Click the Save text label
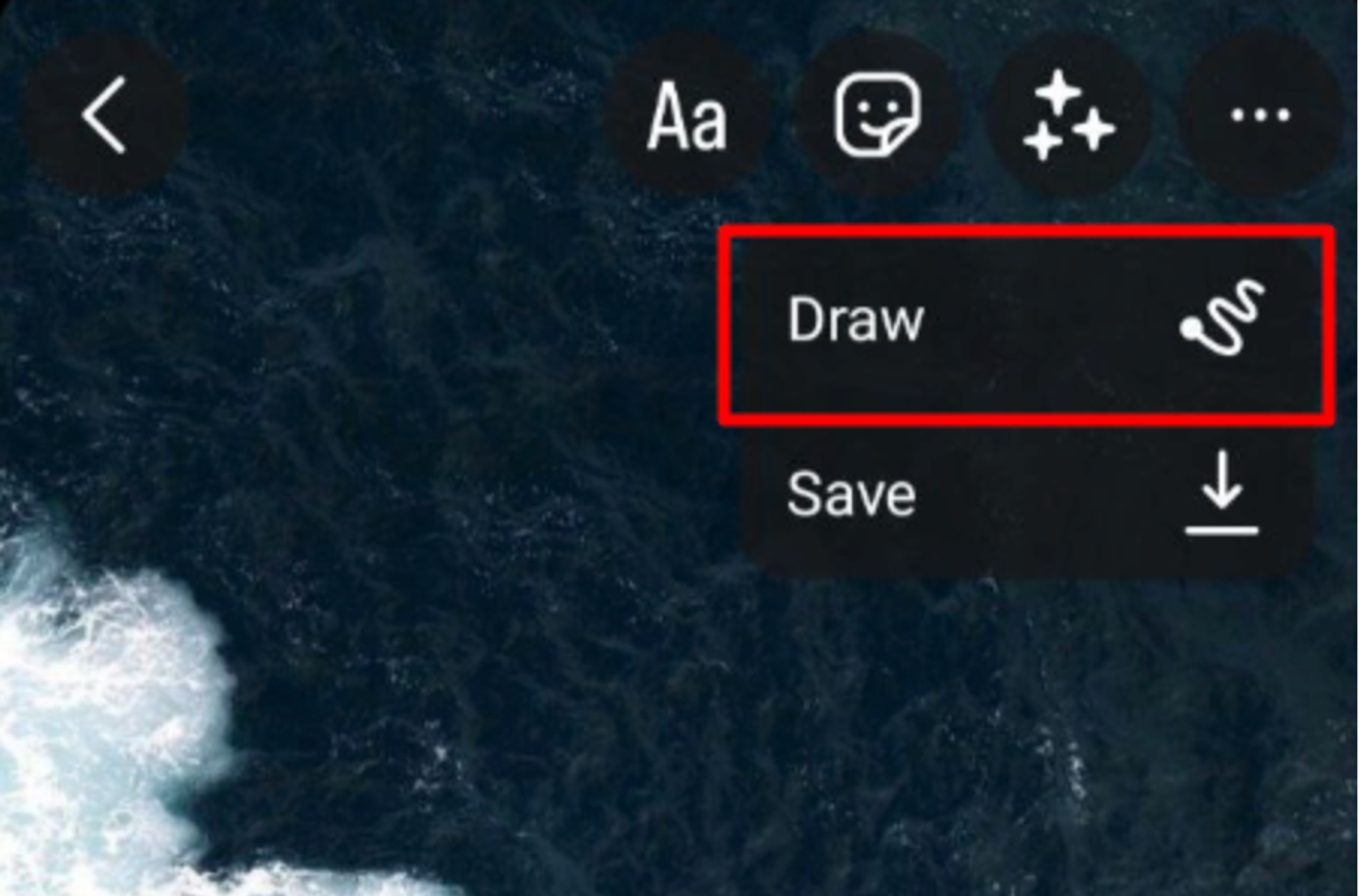The width and height of the screenshot is (1363, 896). tap(851, 494)
